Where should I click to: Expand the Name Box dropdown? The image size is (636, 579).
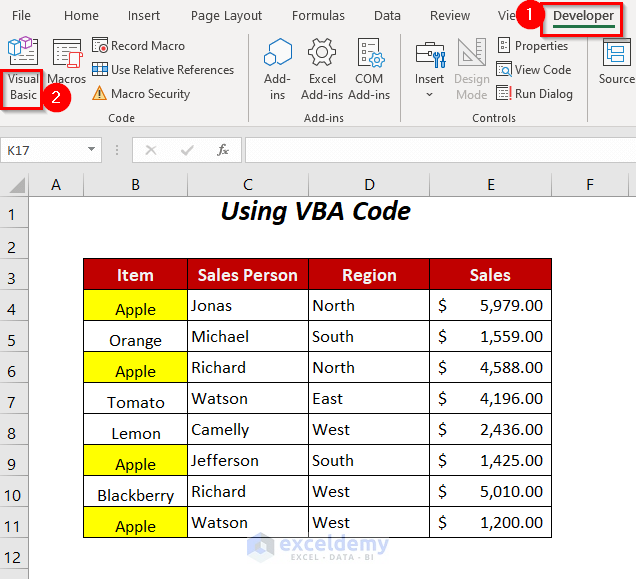coord(92,150)
